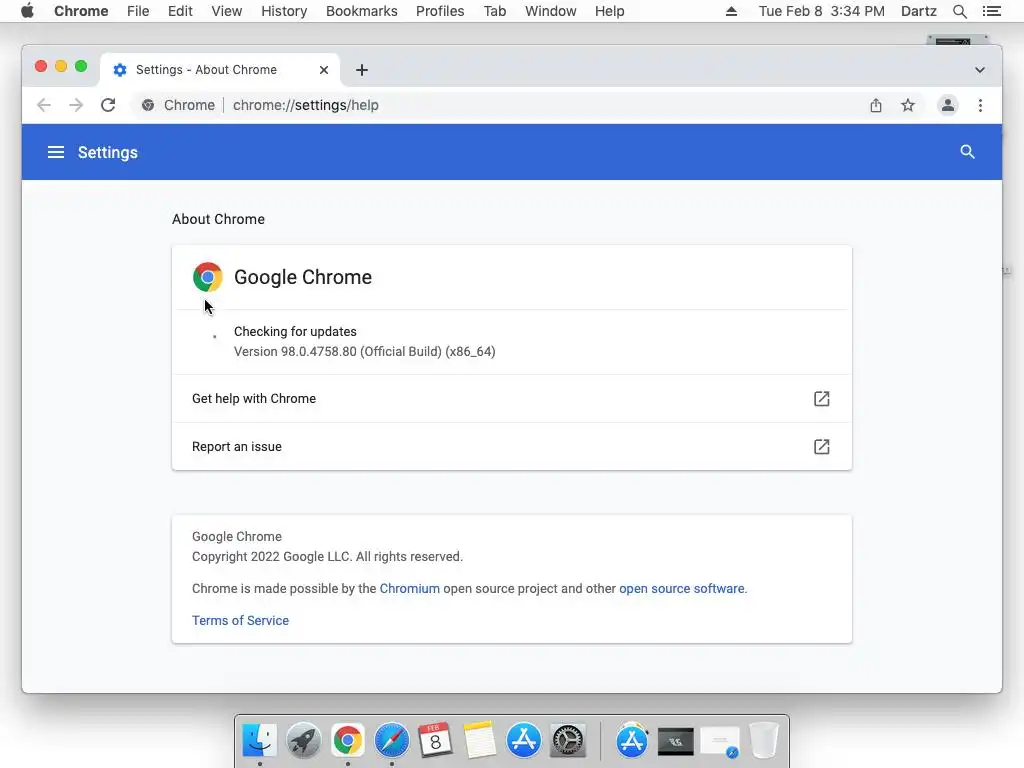
Task: Open the Edit menu
Action: click(x=180, y=11)
